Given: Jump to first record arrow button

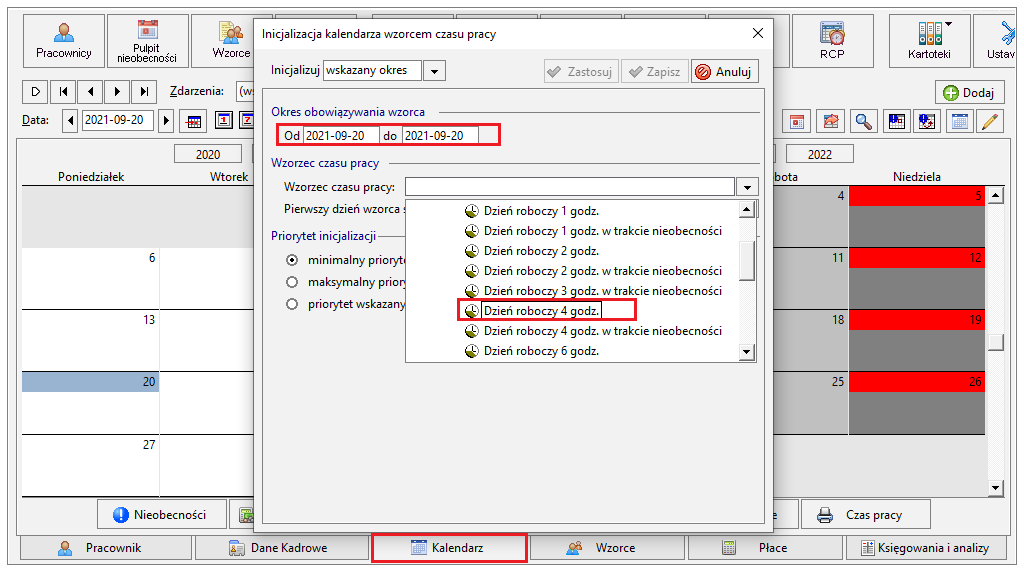Looking at the screenshot, I should click(x=63, y=91).
